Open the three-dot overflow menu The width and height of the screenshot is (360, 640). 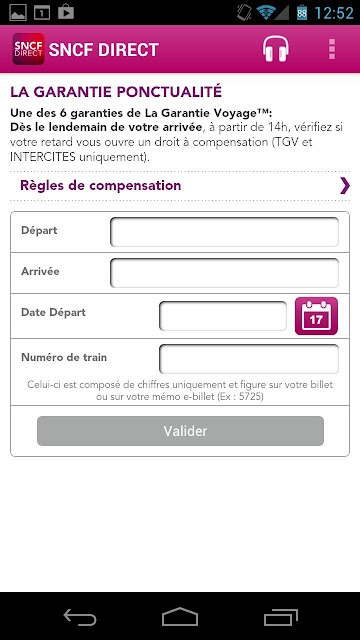332,49
